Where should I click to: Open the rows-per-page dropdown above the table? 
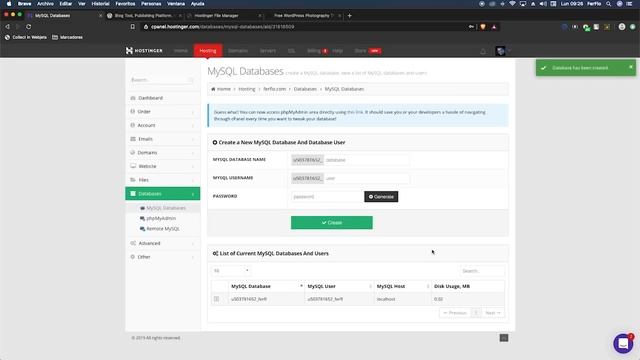point(231,271)
